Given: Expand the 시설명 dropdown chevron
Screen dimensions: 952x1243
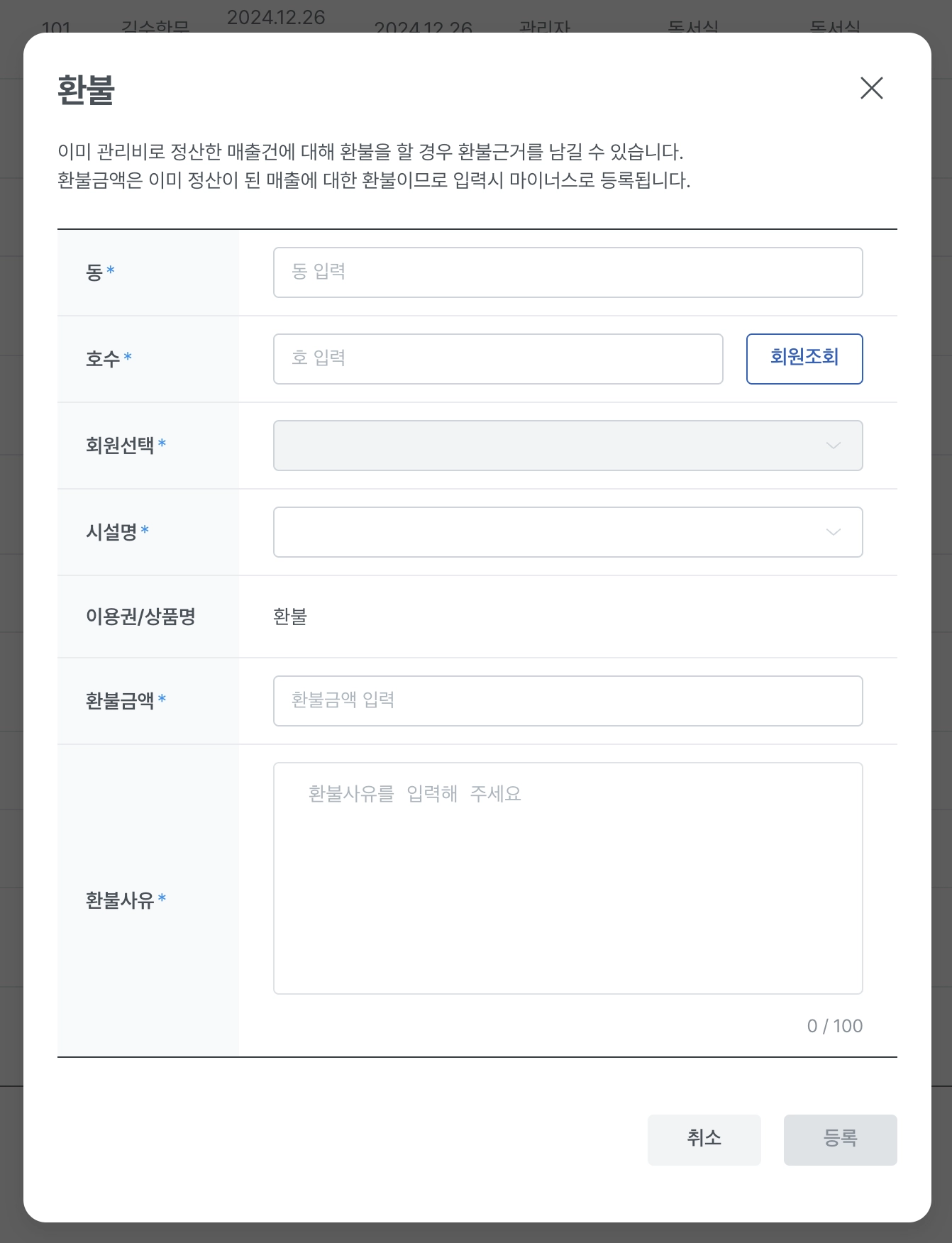Looking at the screenshot, I should point(833,532).
